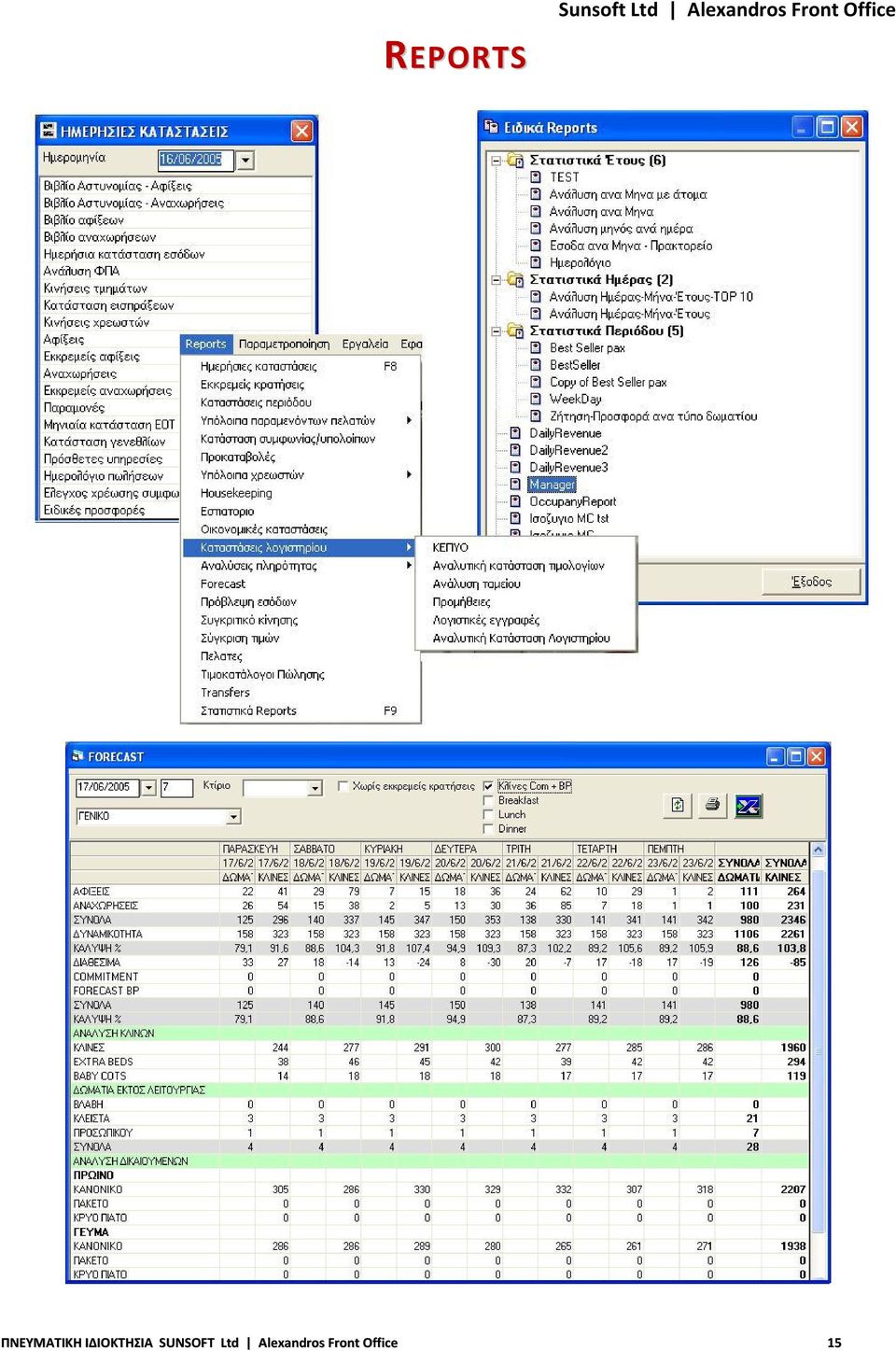Open the Reports menu
This screenshot has height=1351, width=896.
point(205,345)
